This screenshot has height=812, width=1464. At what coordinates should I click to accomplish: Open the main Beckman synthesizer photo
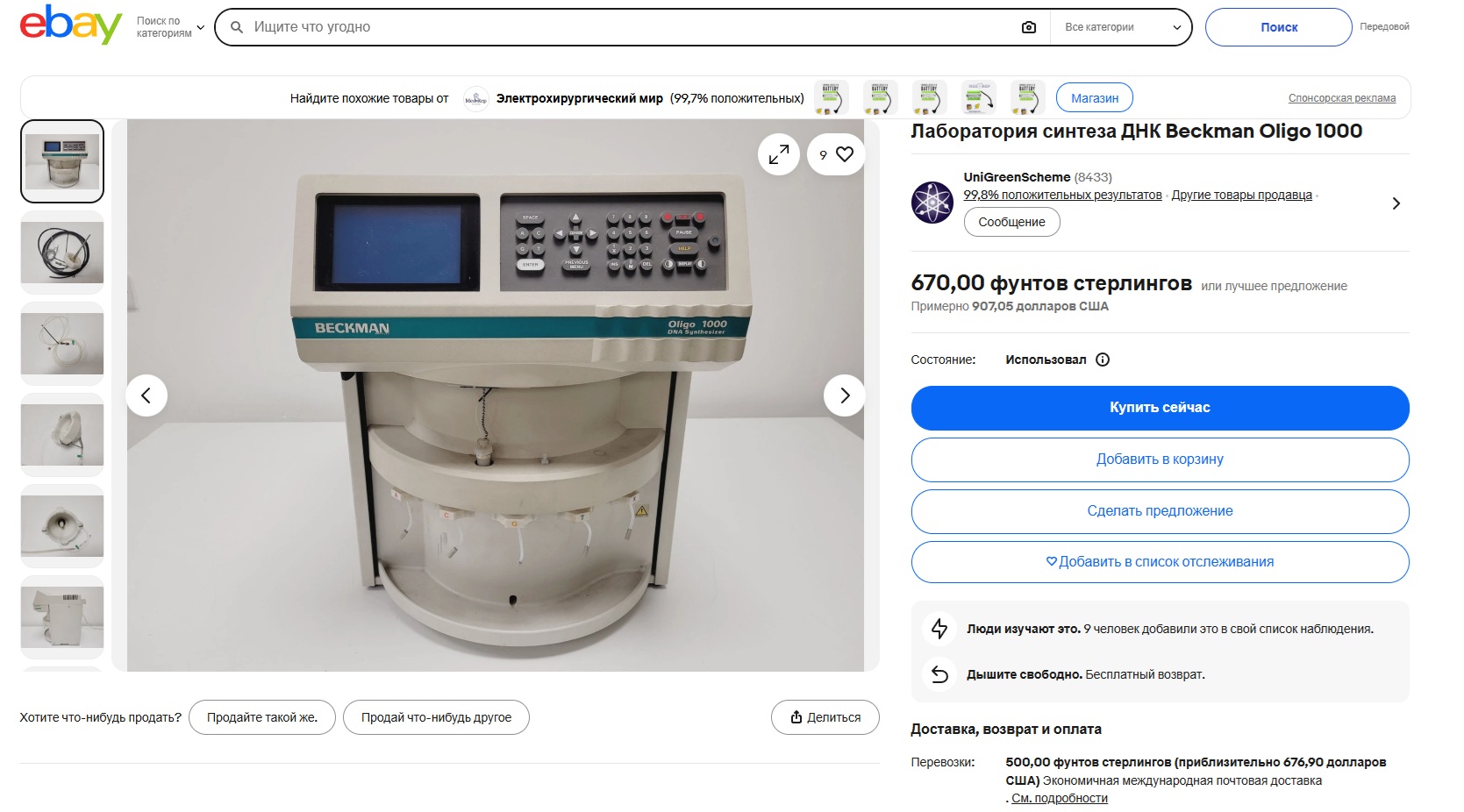496,395
